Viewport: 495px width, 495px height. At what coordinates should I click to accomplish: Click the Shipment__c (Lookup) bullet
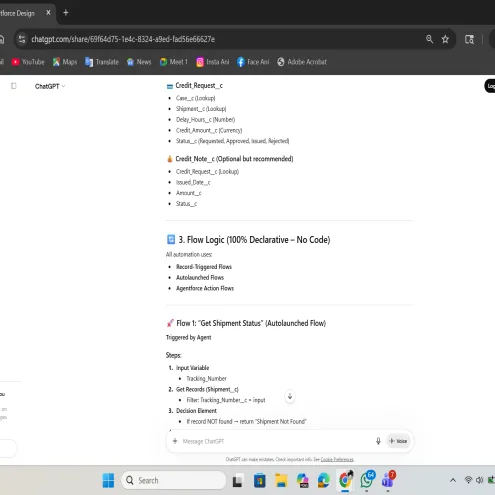pos(201,109)
